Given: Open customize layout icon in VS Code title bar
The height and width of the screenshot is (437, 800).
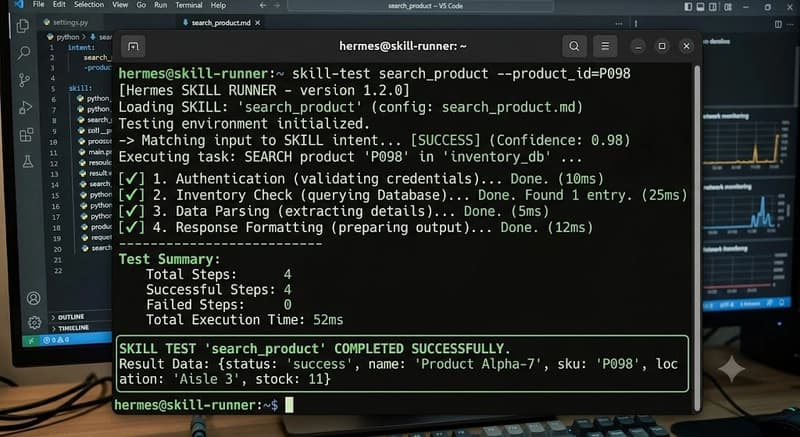Looking at the screenshot, I should 728,7.
